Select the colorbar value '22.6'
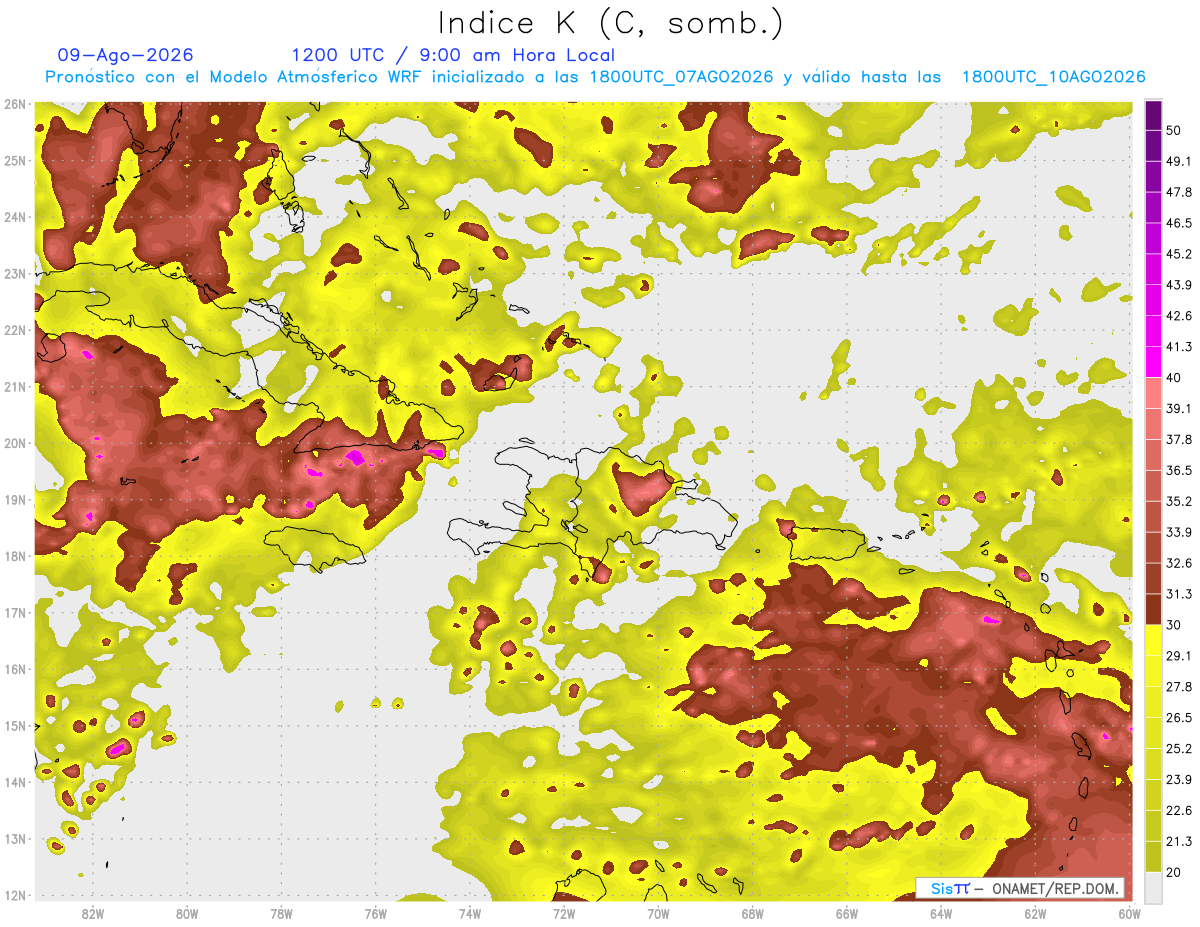The image size is (1200, 927). (x=1179, y=810)
